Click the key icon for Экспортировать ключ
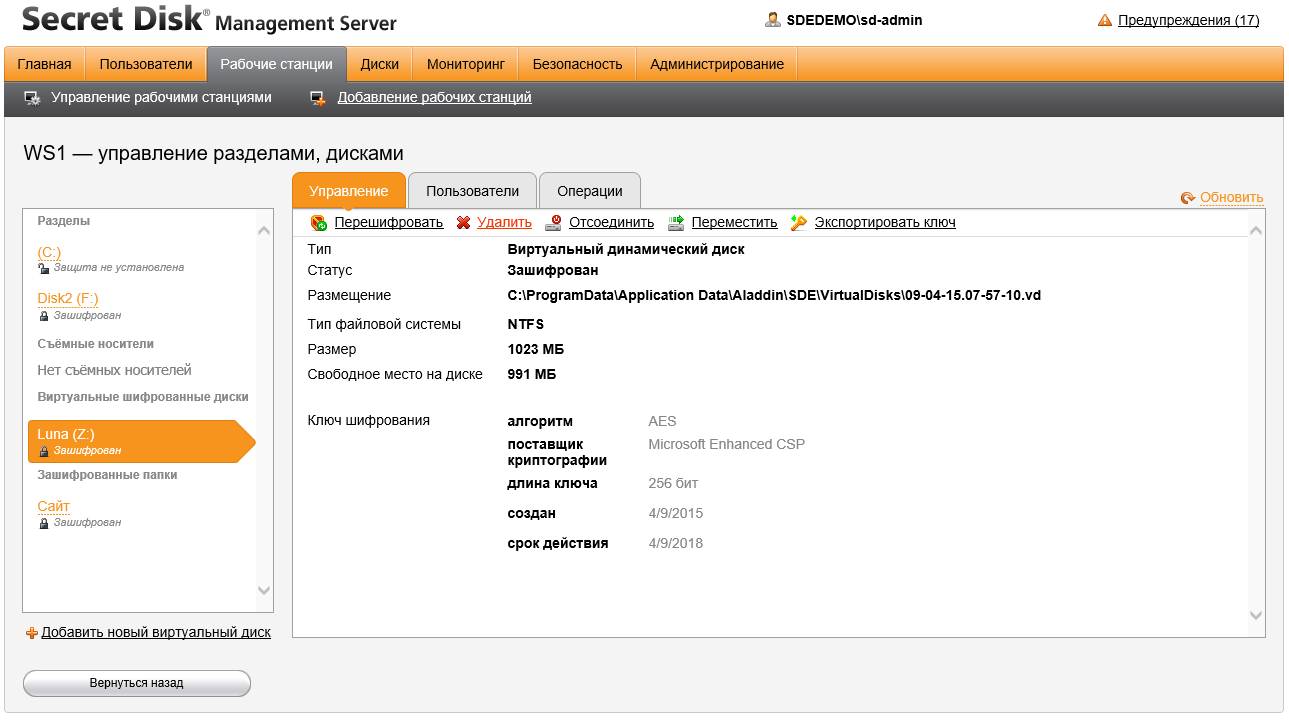Image resolution: width=1289 pixels, height=720 pixels. click(799, 223)
